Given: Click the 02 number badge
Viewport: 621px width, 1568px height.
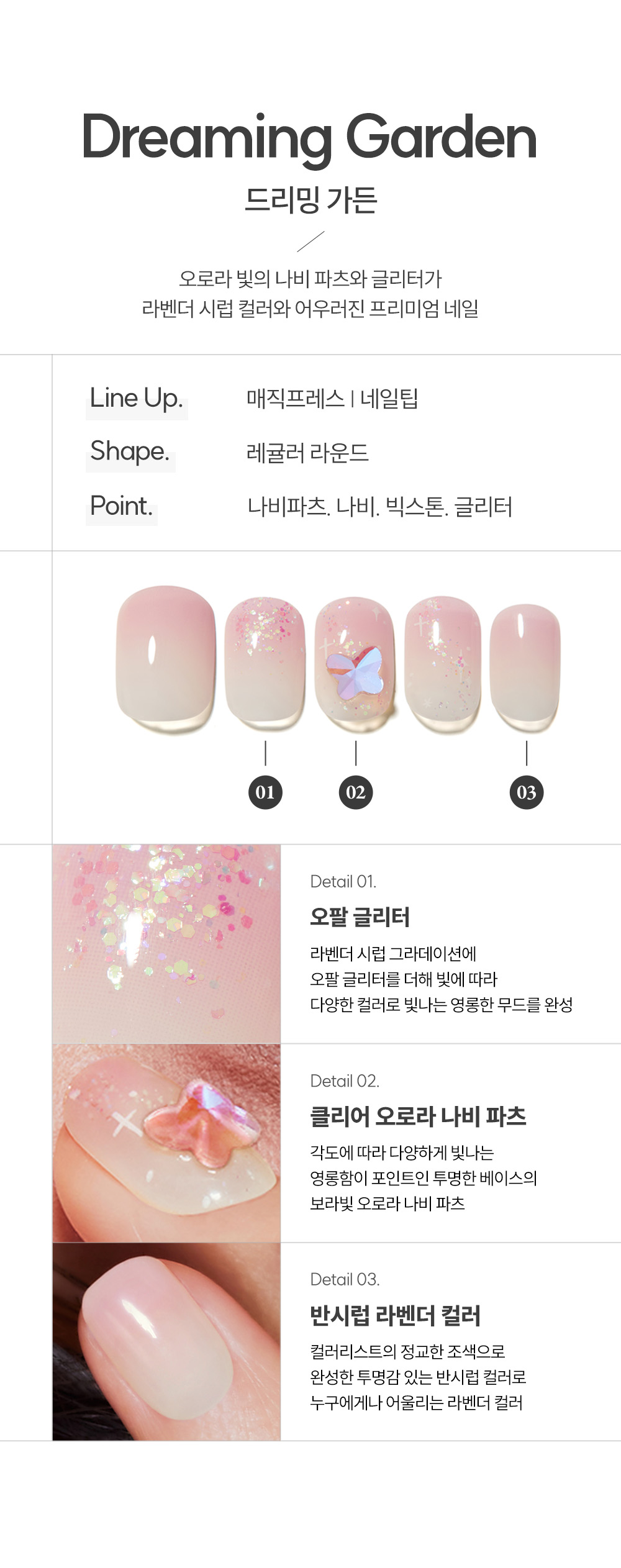Looking at the screenshot, I should [x=356, y=792].
